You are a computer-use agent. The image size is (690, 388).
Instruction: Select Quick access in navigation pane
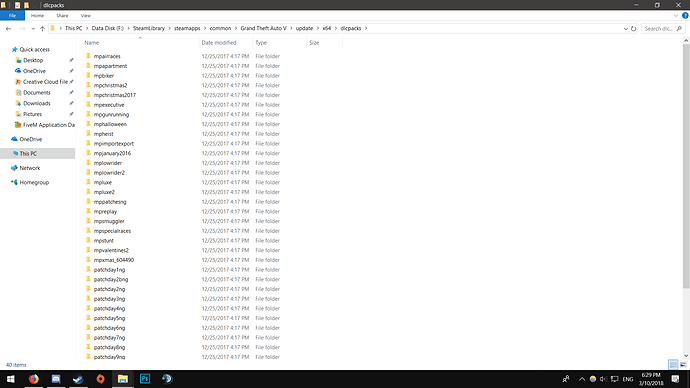pyautogui.click(x=34, y=50)
